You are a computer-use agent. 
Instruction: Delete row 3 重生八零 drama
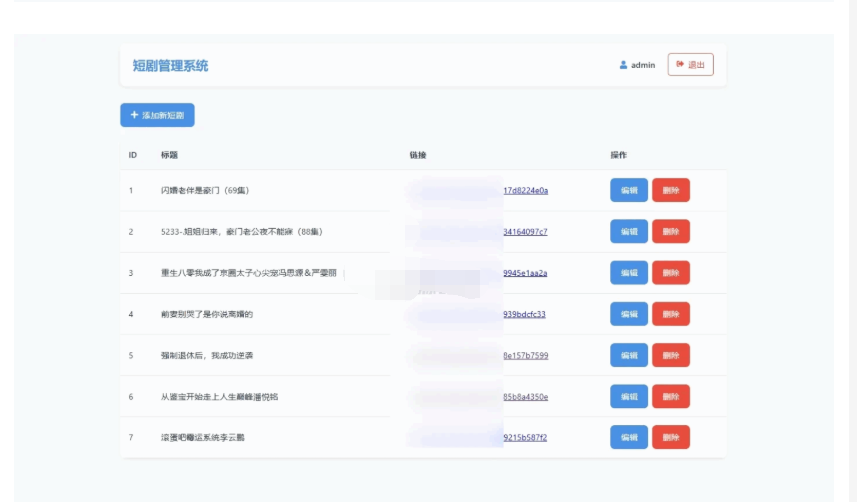(671, 272)
